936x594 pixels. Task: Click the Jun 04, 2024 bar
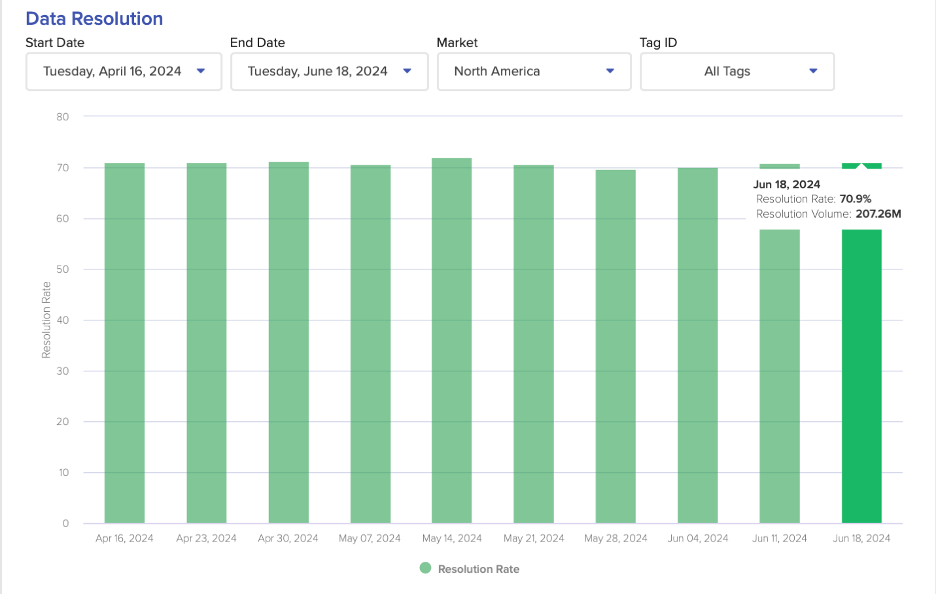coord(698,345)
